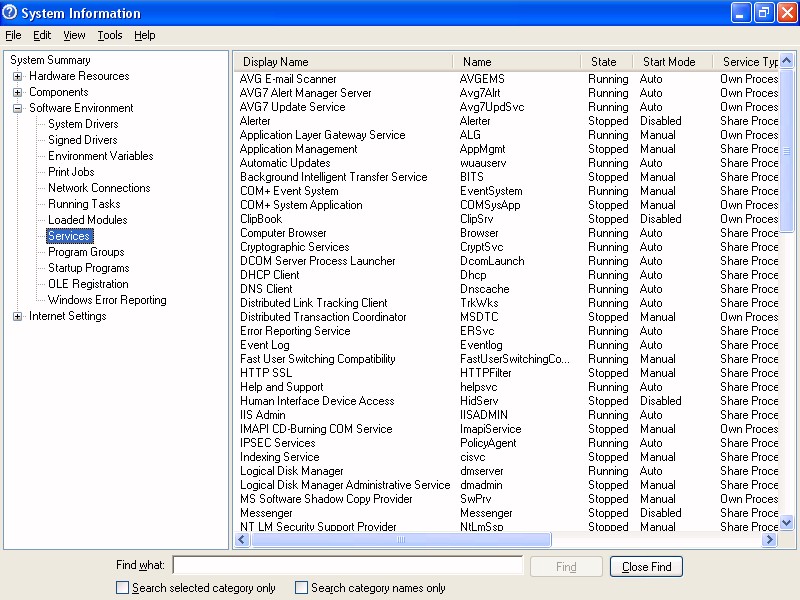Enable Search selected category only checkbox
The width and height of the screenshot is (800, 600).
[x=123, y=588]
